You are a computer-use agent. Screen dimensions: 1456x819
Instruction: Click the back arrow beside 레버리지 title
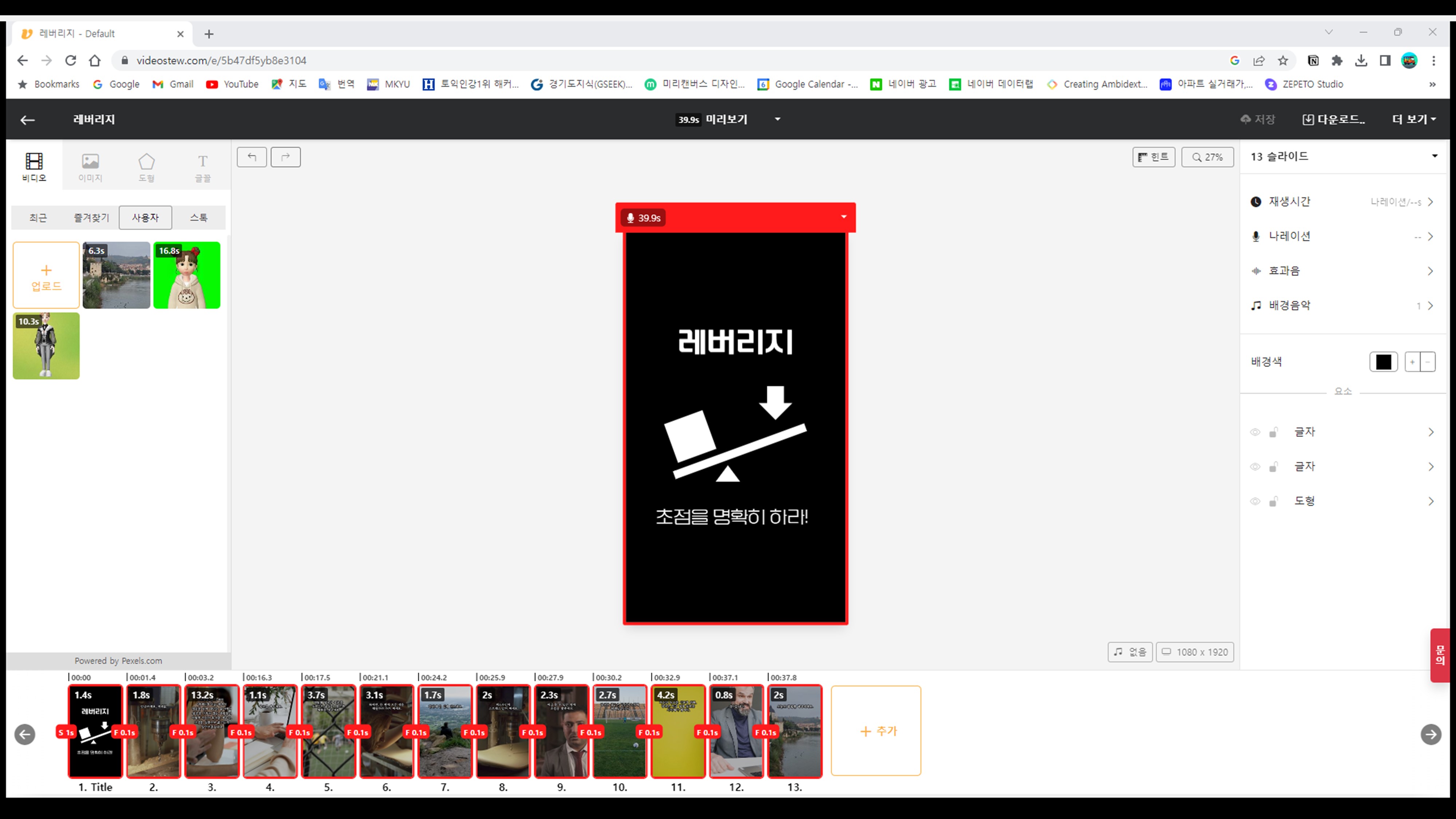[28, 120]
